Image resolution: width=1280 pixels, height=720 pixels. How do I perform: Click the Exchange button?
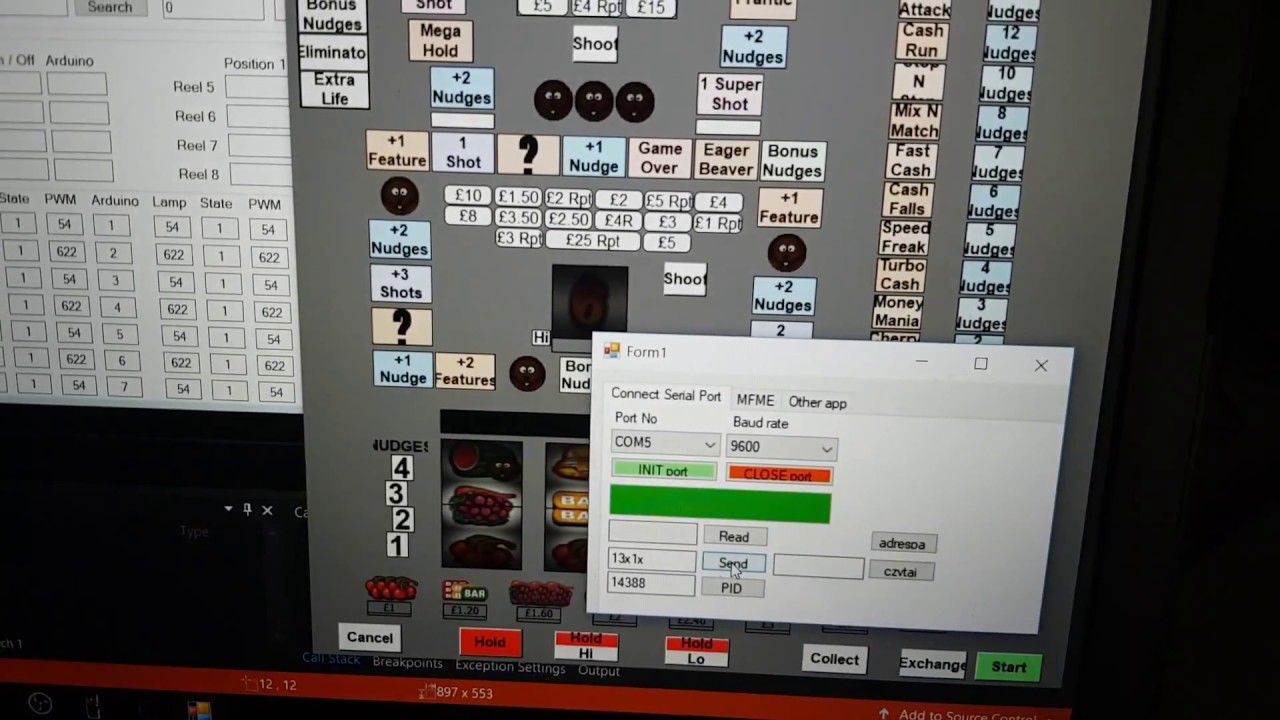point(932,664)
